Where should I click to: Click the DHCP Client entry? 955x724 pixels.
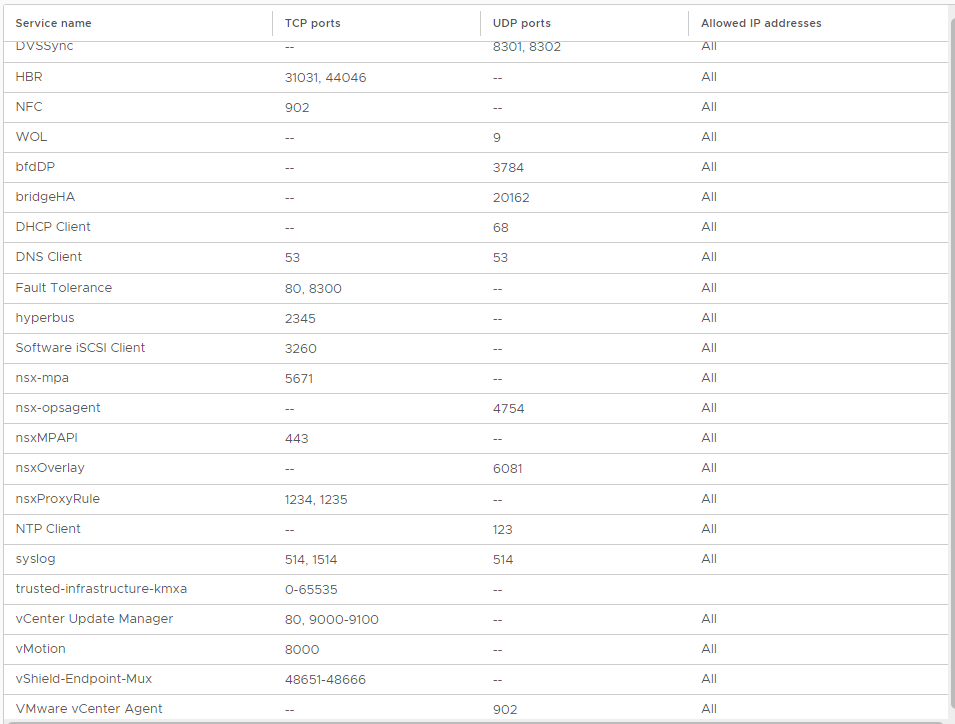pos(52,227)
